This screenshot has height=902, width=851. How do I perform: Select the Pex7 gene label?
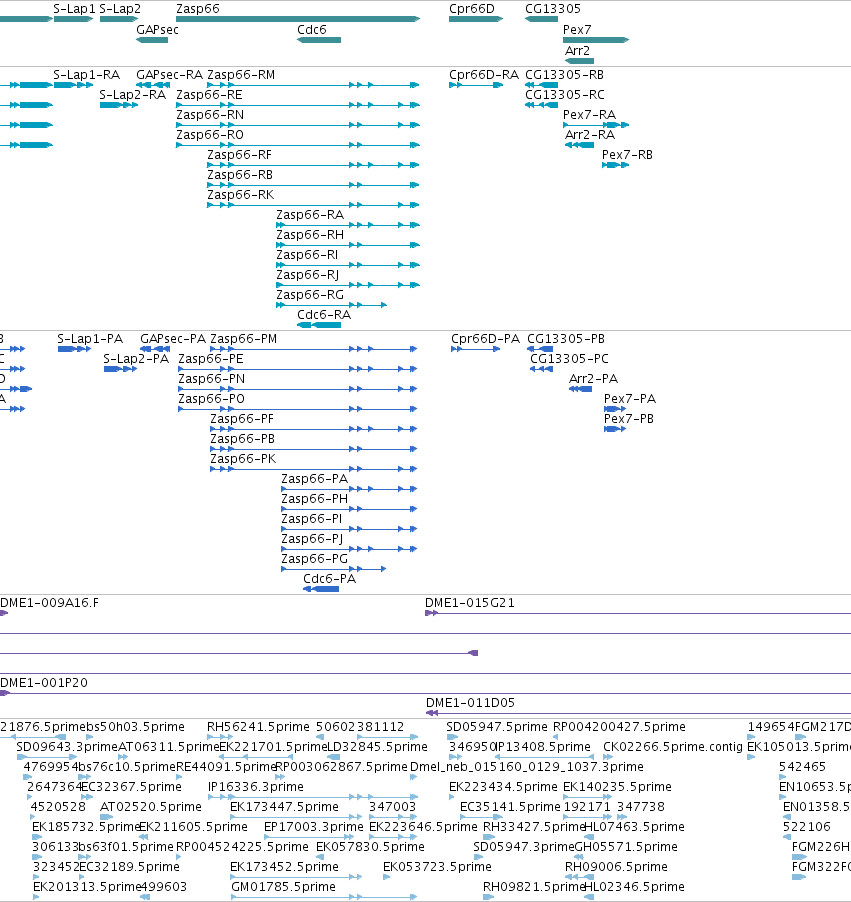577,29
